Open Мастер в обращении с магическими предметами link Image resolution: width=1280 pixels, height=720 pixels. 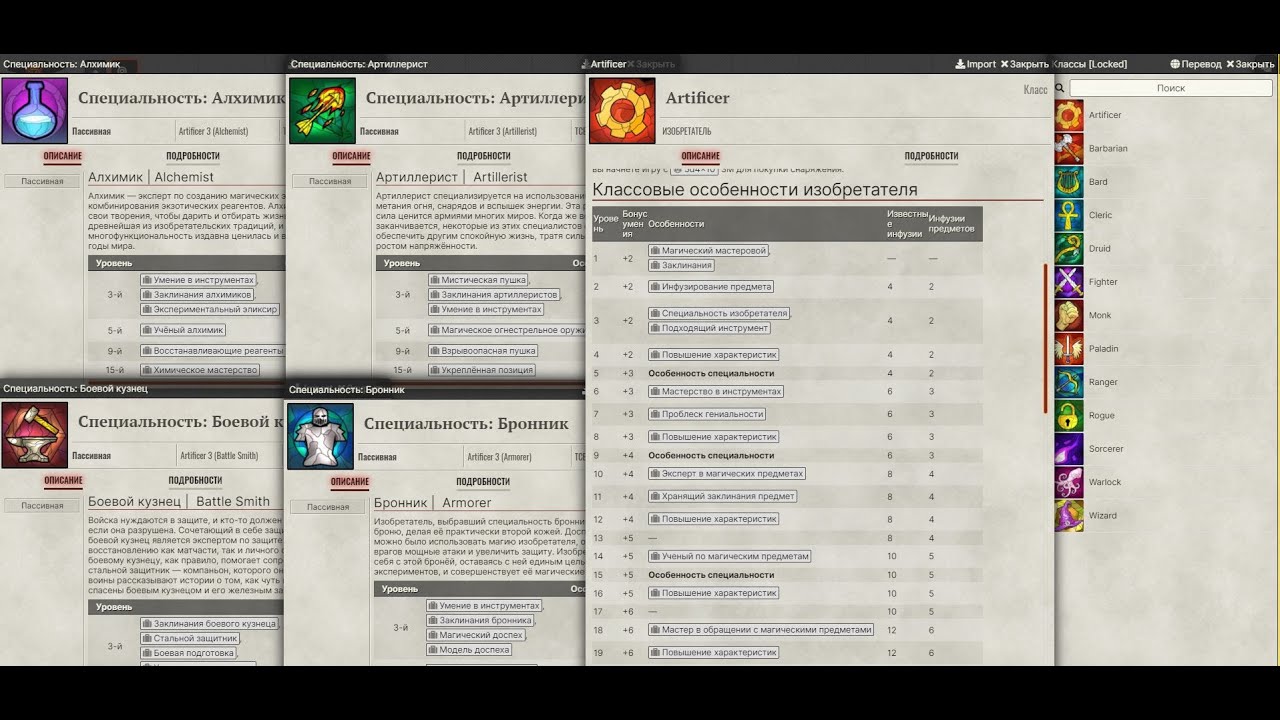click(x=761, y=630)
